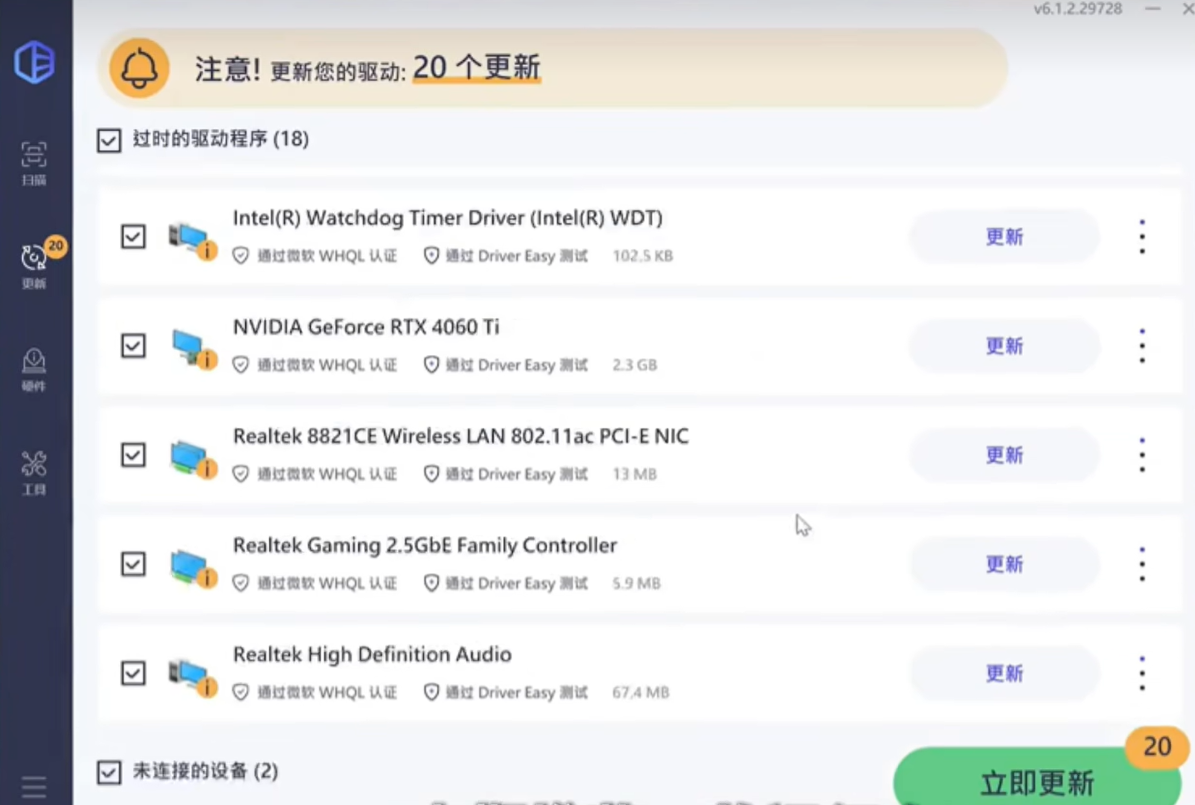
Task: Open the Update sidebar section with 20 badge
Action: pyautogui.click(x=34, y=265)
